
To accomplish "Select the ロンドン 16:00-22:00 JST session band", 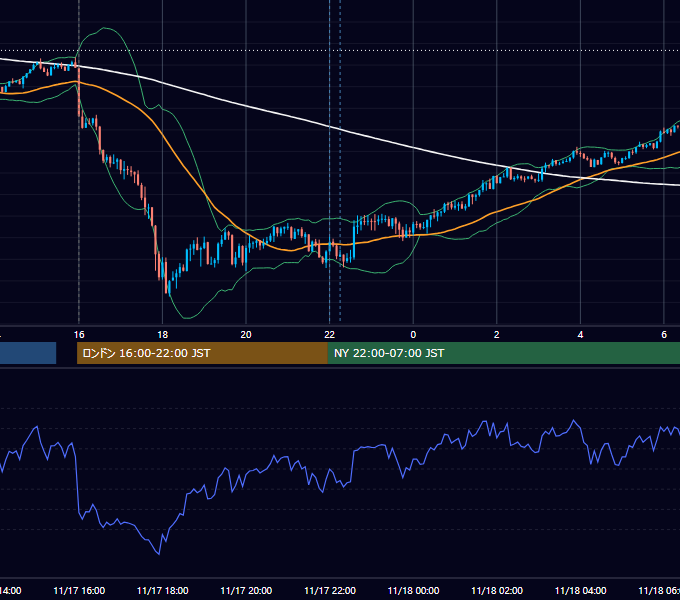I will tap(202, 353).
